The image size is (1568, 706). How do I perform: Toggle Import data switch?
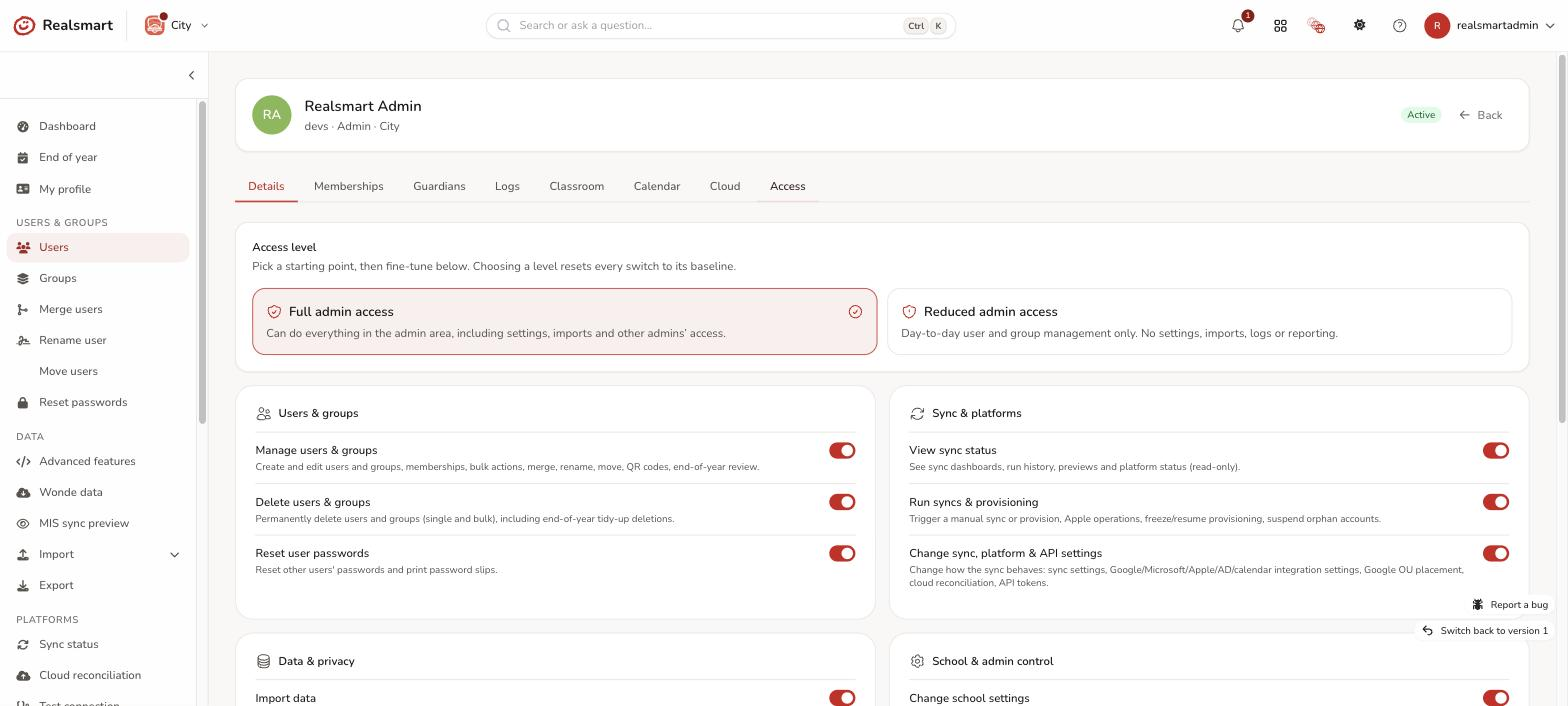coord(842,698)
